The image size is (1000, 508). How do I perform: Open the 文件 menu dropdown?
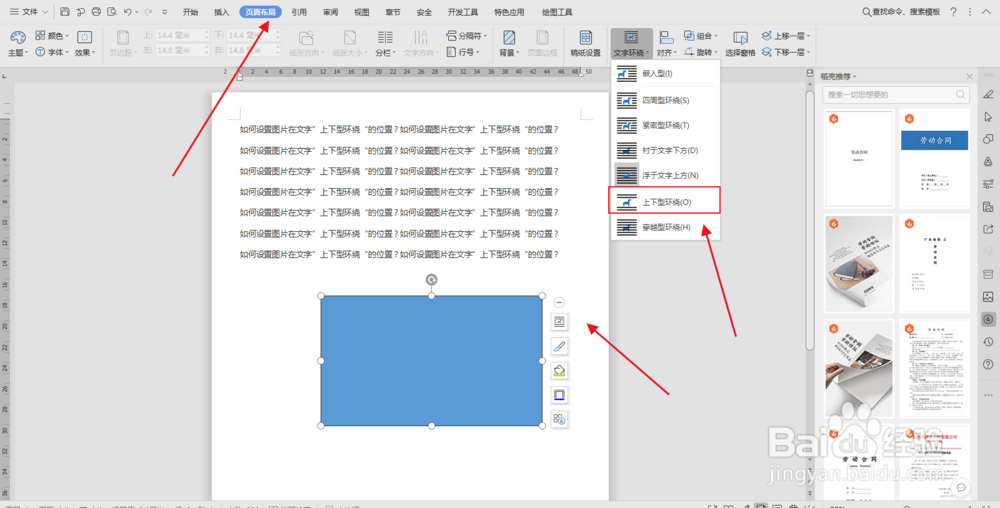[29, 11]
